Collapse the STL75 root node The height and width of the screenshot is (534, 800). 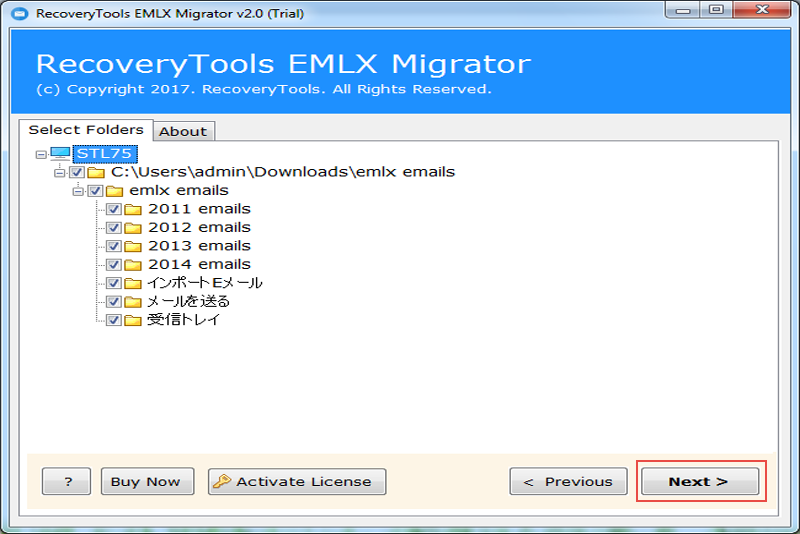click(x=41, y=154)
